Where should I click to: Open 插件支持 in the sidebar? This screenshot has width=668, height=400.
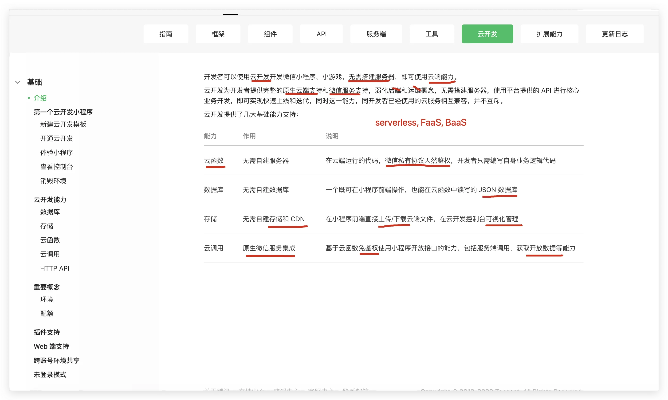(x=47, y=332)
